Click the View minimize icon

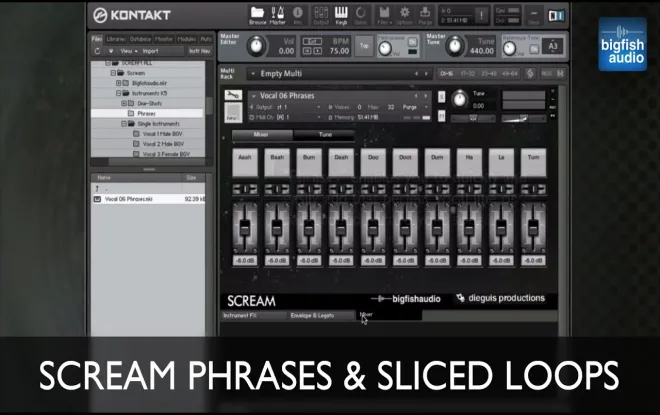(x=534, y=16)
